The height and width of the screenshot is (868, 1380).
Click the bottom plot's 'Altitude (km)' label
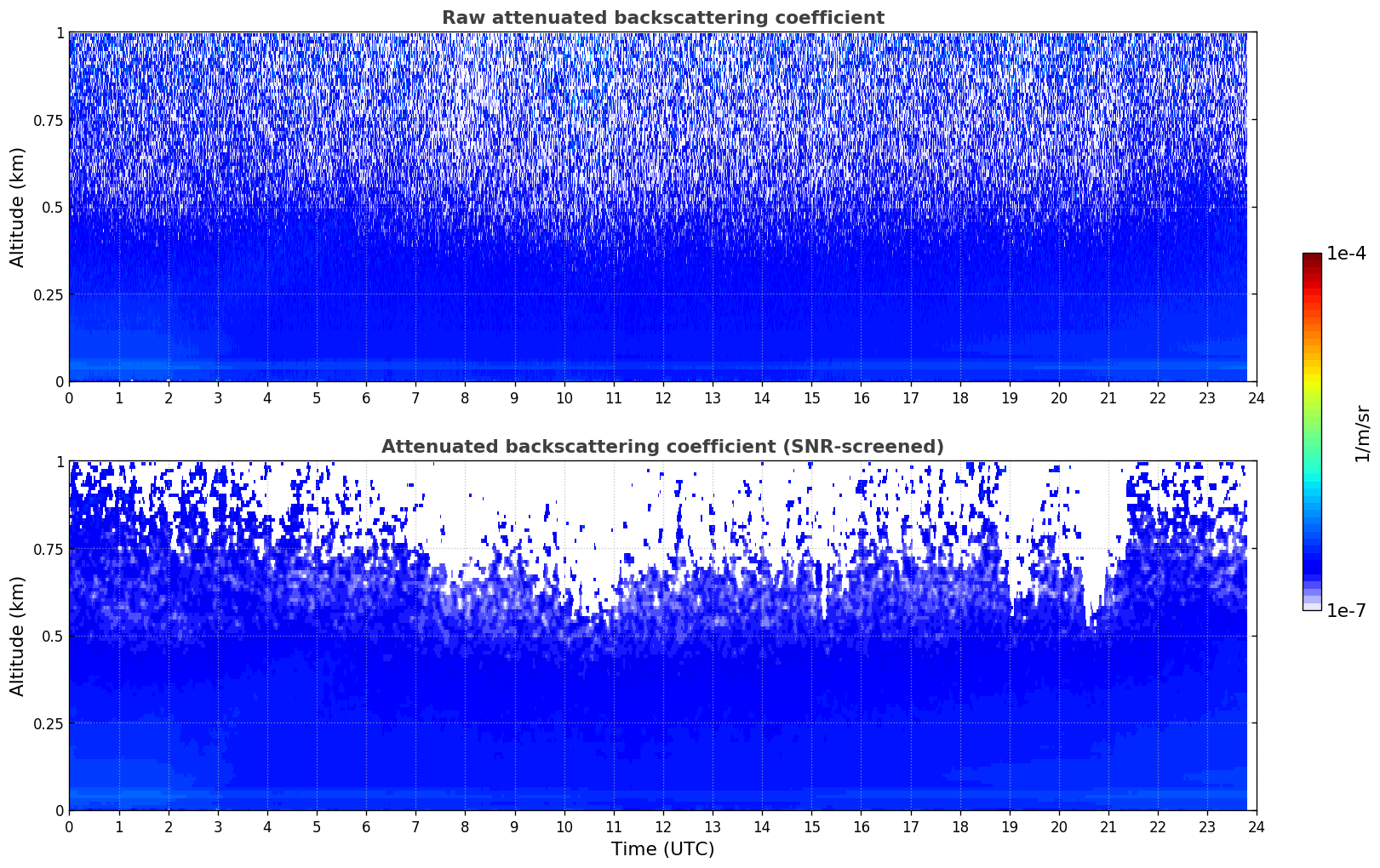(x=18, y=636)
